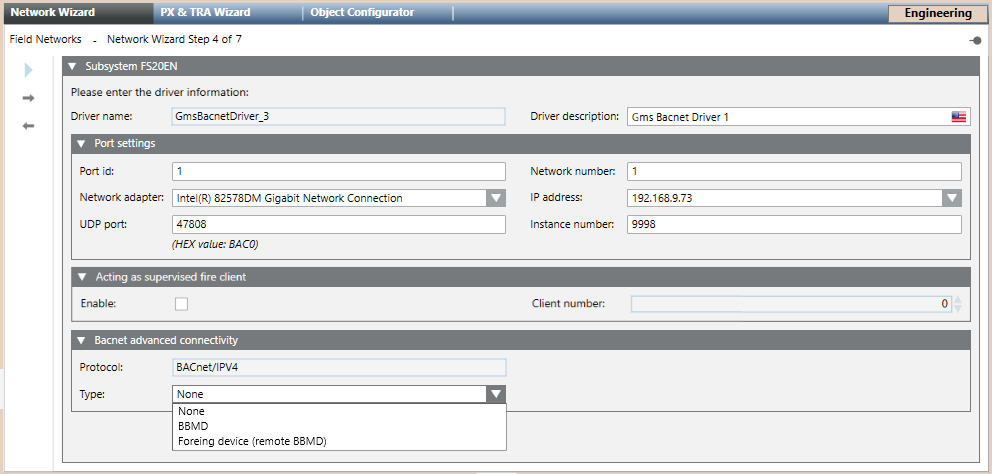Collapse the Port settings section
The image size is (992, 474).
[x=81, y=143]
